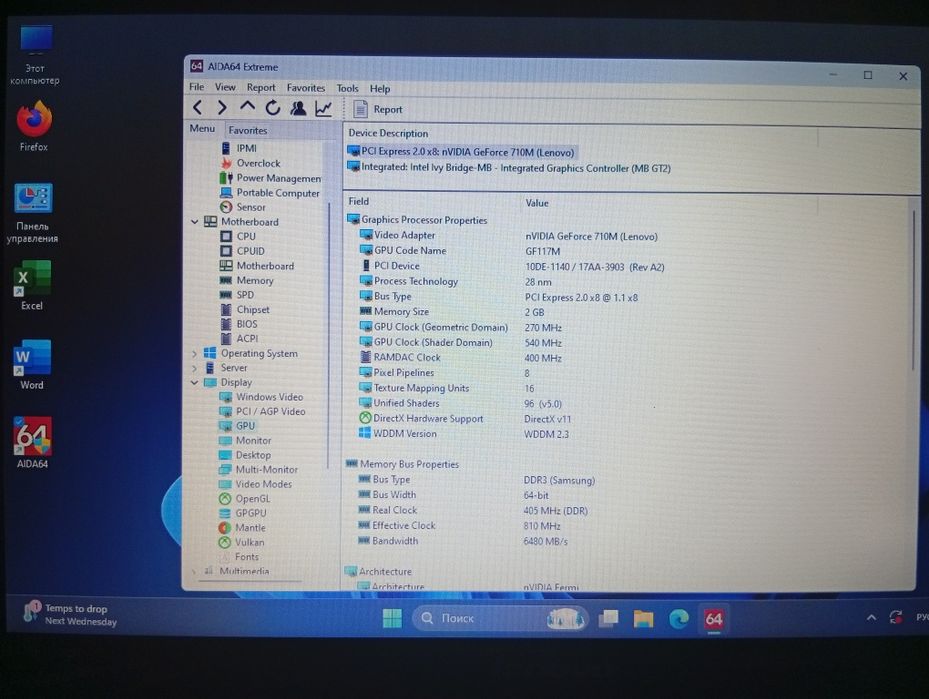Viewport: 929px width, 699px height.
Task: Select Power Management in the tree
Action: (271, 178)
